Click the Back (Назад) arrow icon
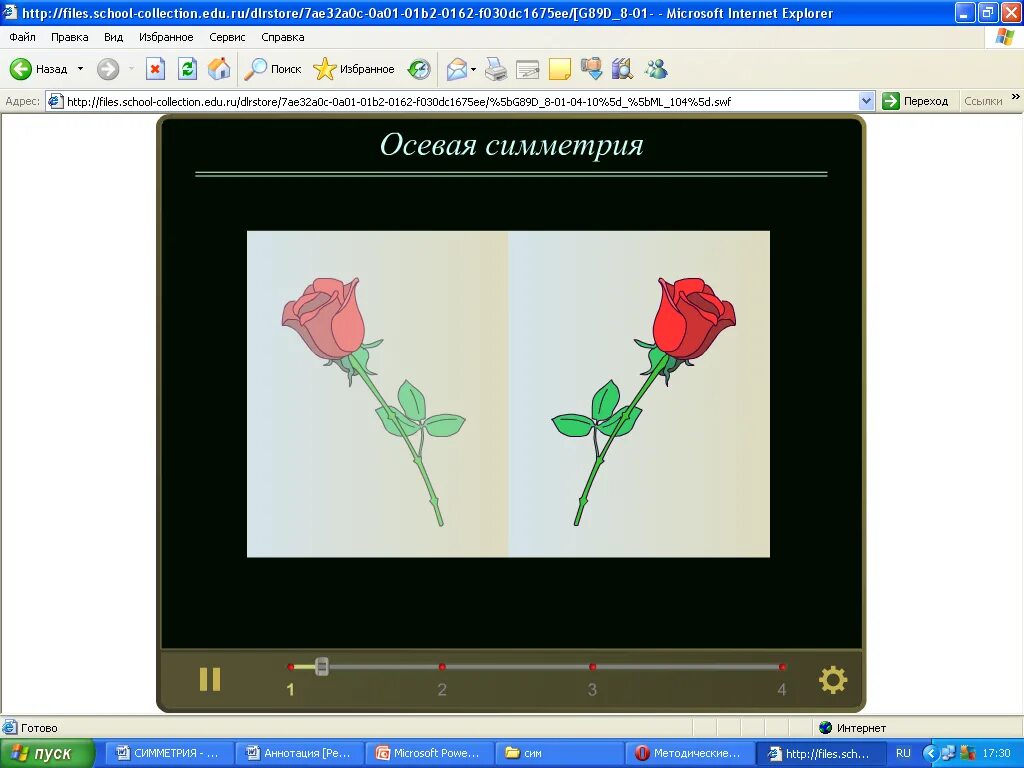Image resolution: width=1024 pixels, height=768 pixels. pyautogui.click(x=20, y=69)
